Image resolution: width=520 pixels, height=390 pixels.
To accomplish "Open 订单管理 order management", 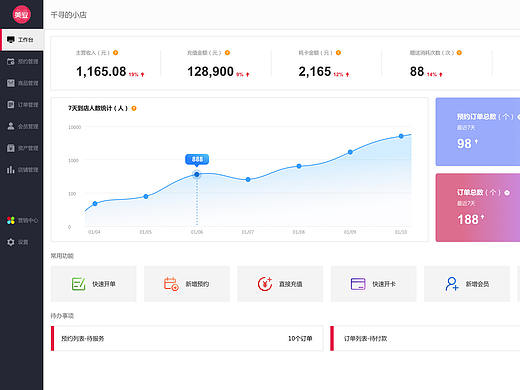I will pos(22,105).
